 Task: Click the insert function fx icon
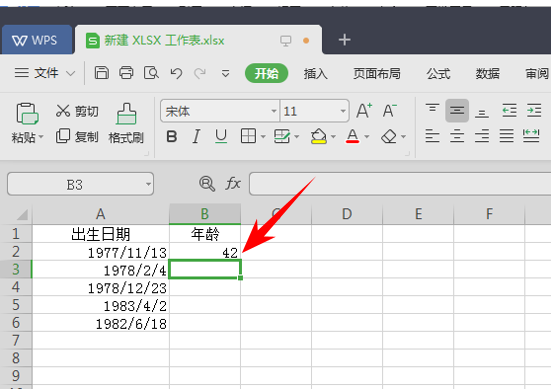tap(233, 183)
